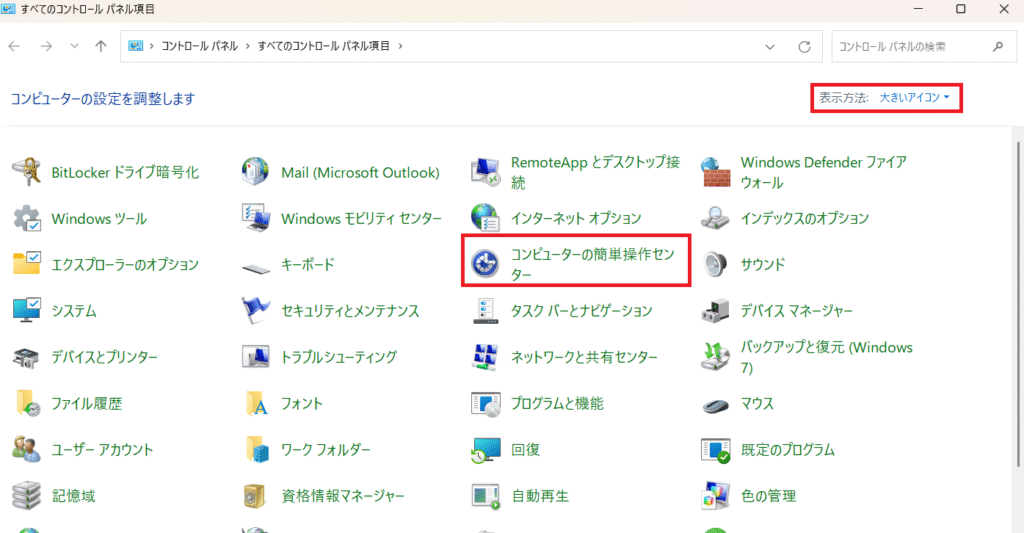Click the ワーク フォルダー icon

click(255, 449)
